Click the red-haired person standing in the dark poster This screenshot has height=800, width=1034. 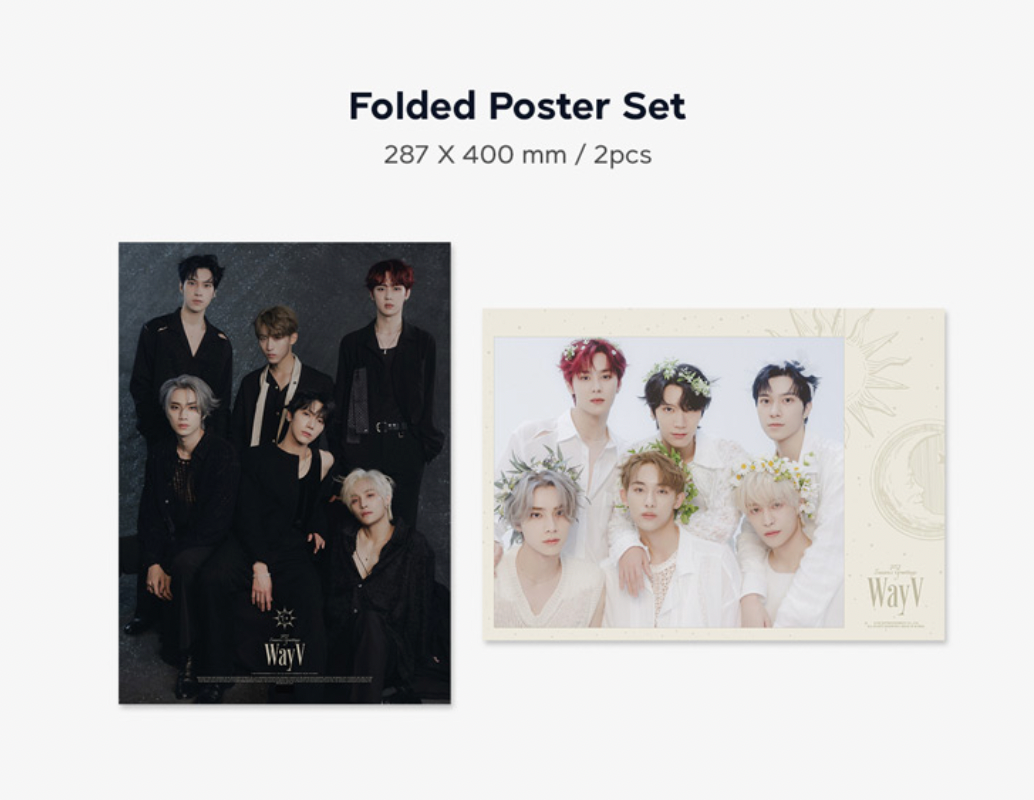click(389, 369)
